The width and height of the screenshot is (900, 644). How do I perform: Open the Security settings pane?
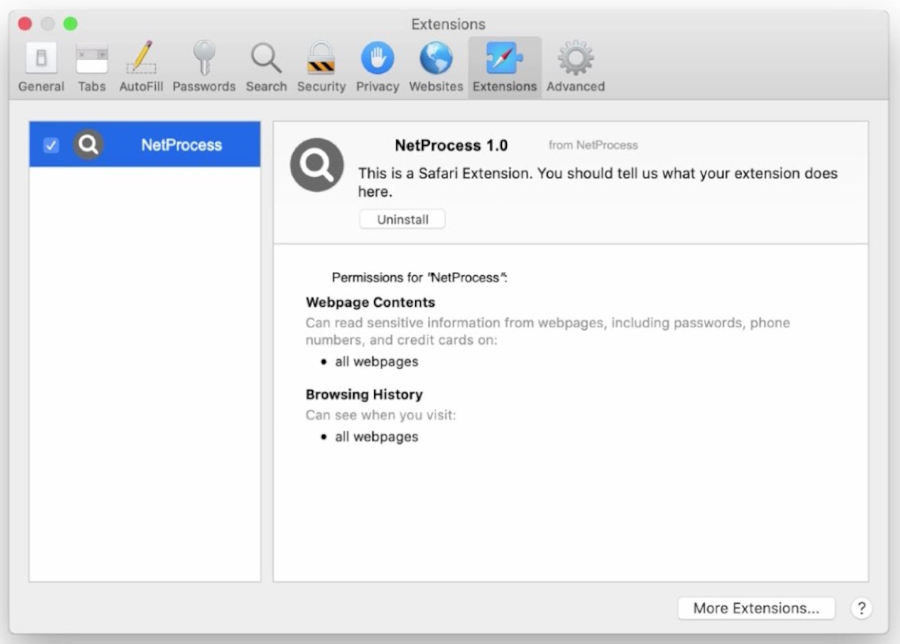(x=321, y=60)
